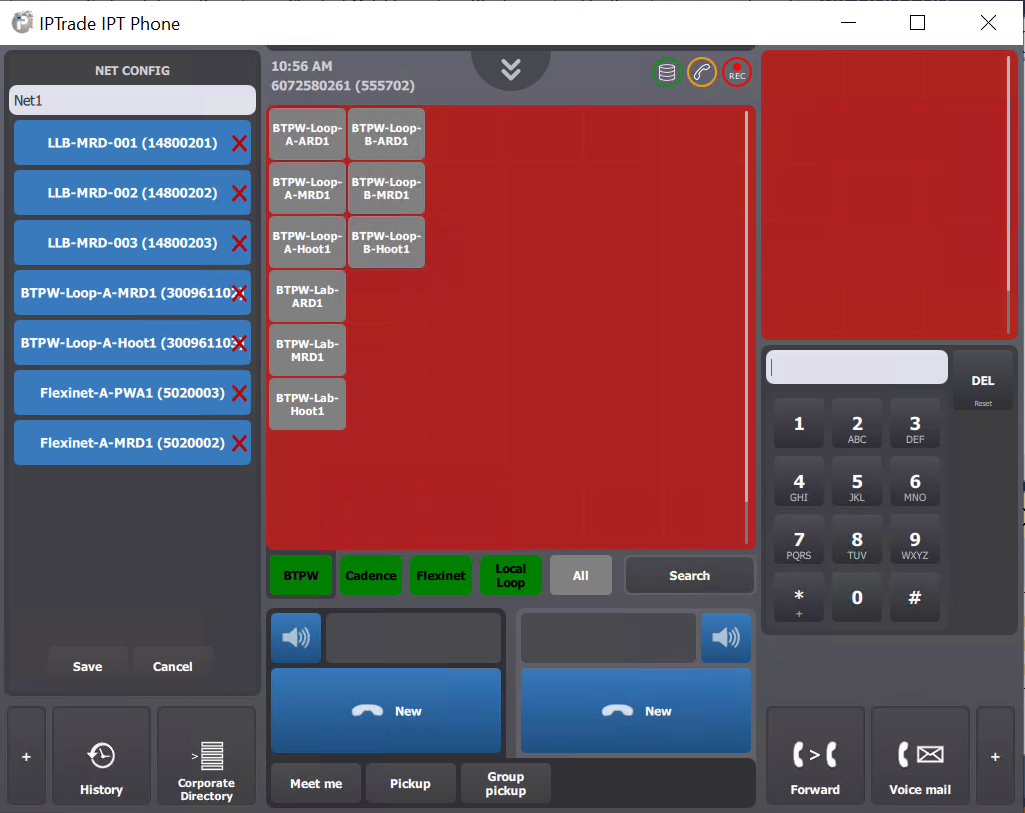
Task: Cancel the net configuration changes
Action: 173,666
